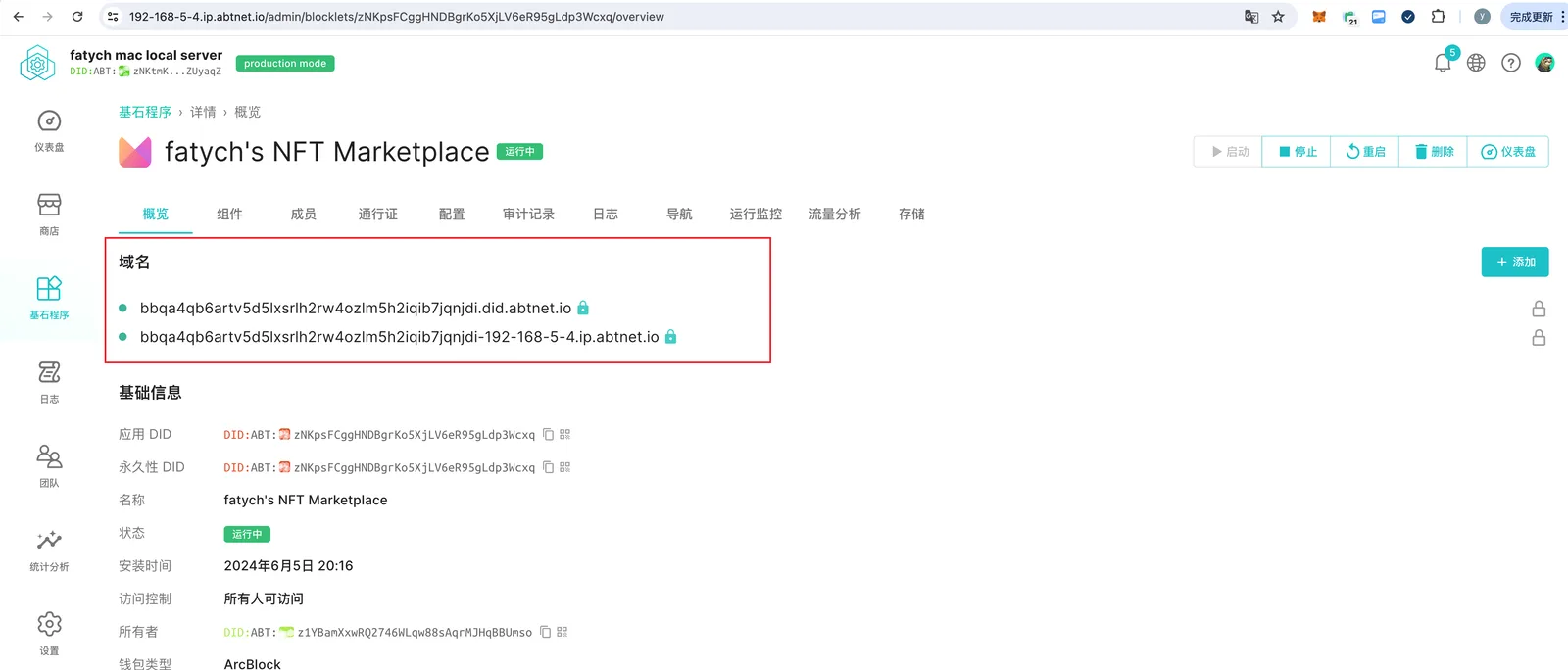Click the 启动 start button
This screenshot has height=670, width=1568.
[1228, 152]
